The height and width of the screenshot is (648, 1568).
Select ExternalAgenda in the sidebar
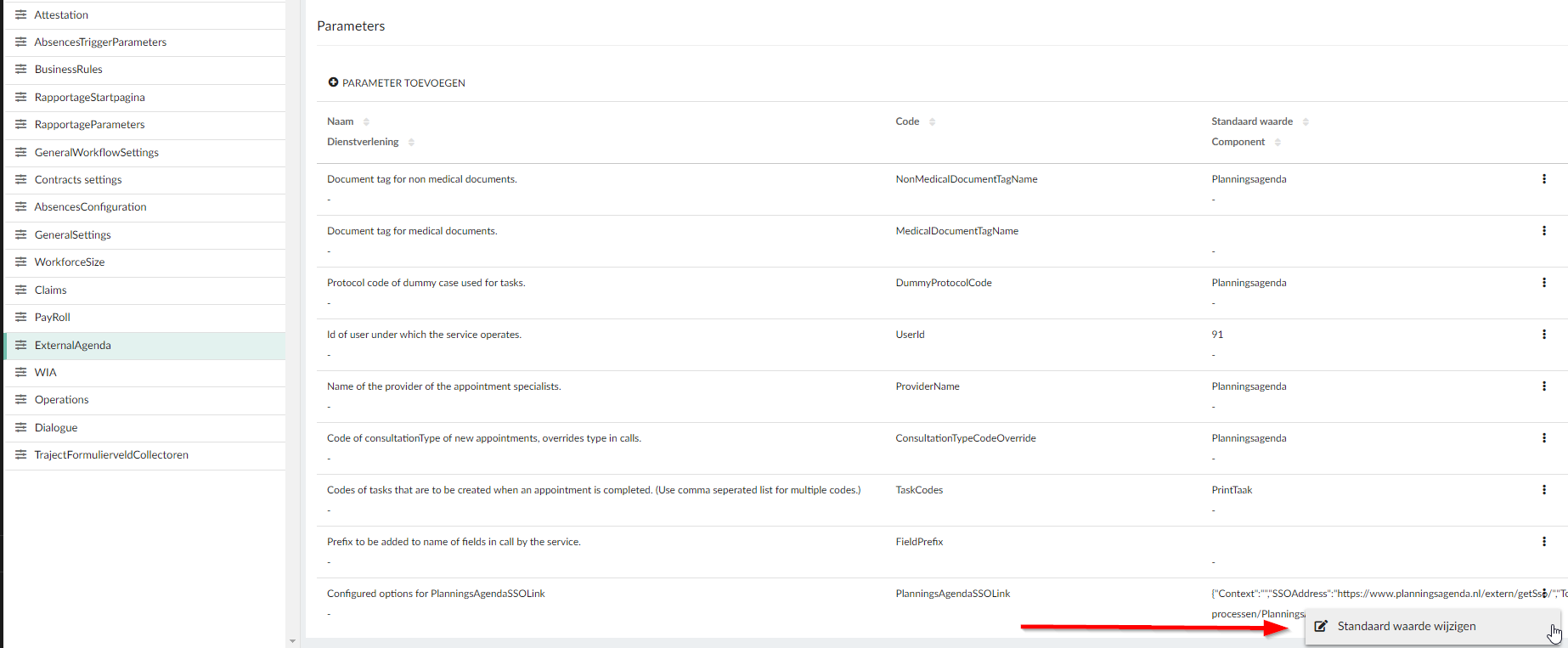point(73,345)
